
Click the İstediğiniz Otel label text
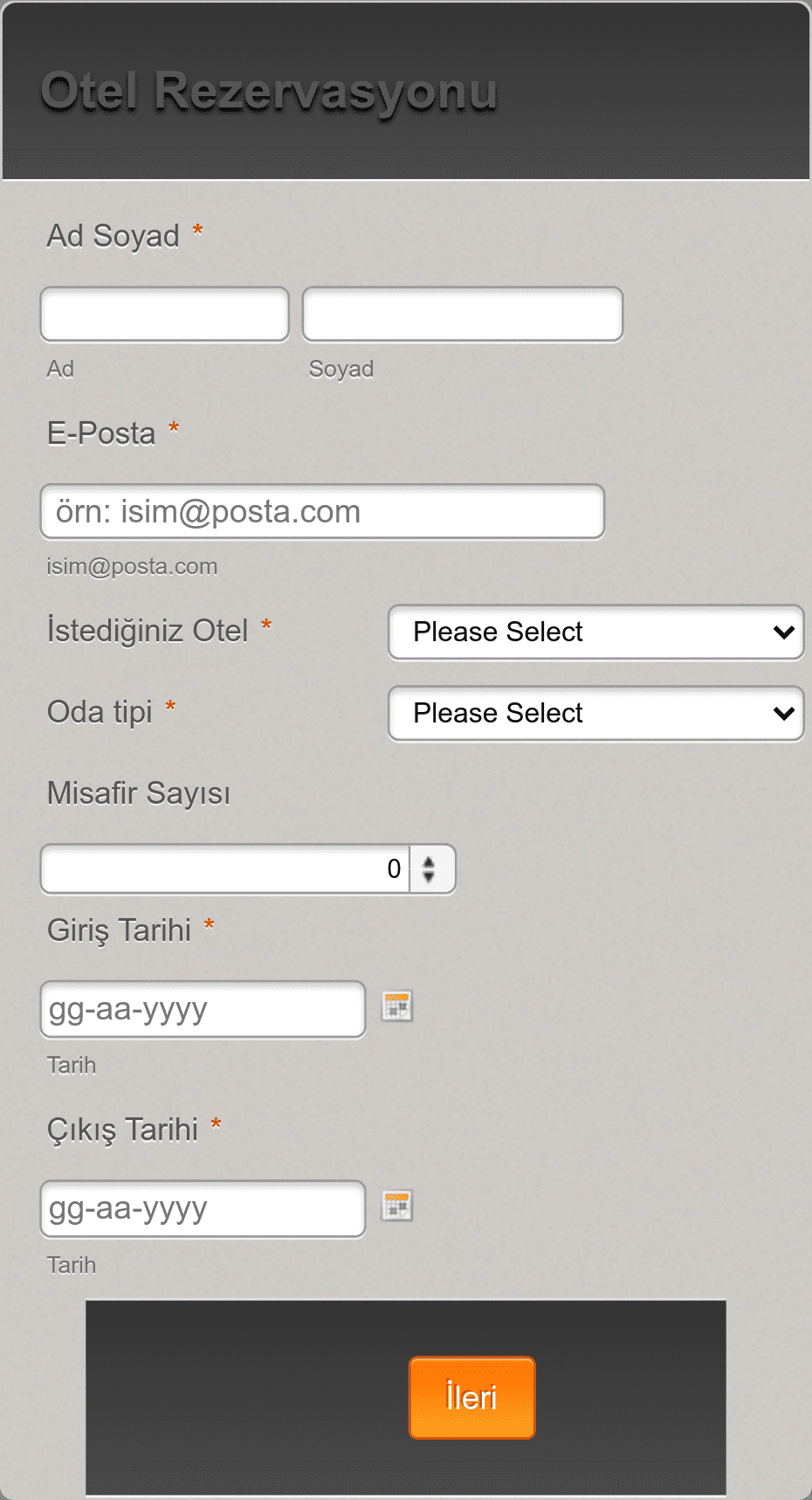point(148,630)
